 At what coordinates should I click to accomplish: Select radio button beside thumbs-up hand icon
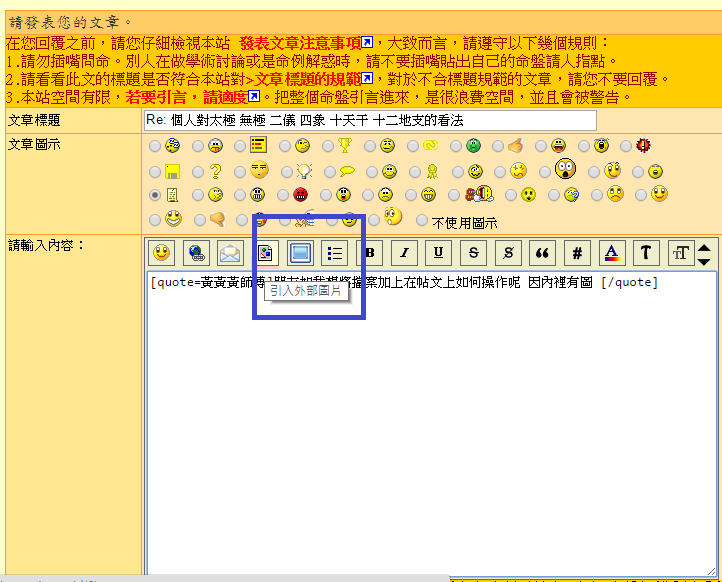pyautogui.click(x=498, y=146)
